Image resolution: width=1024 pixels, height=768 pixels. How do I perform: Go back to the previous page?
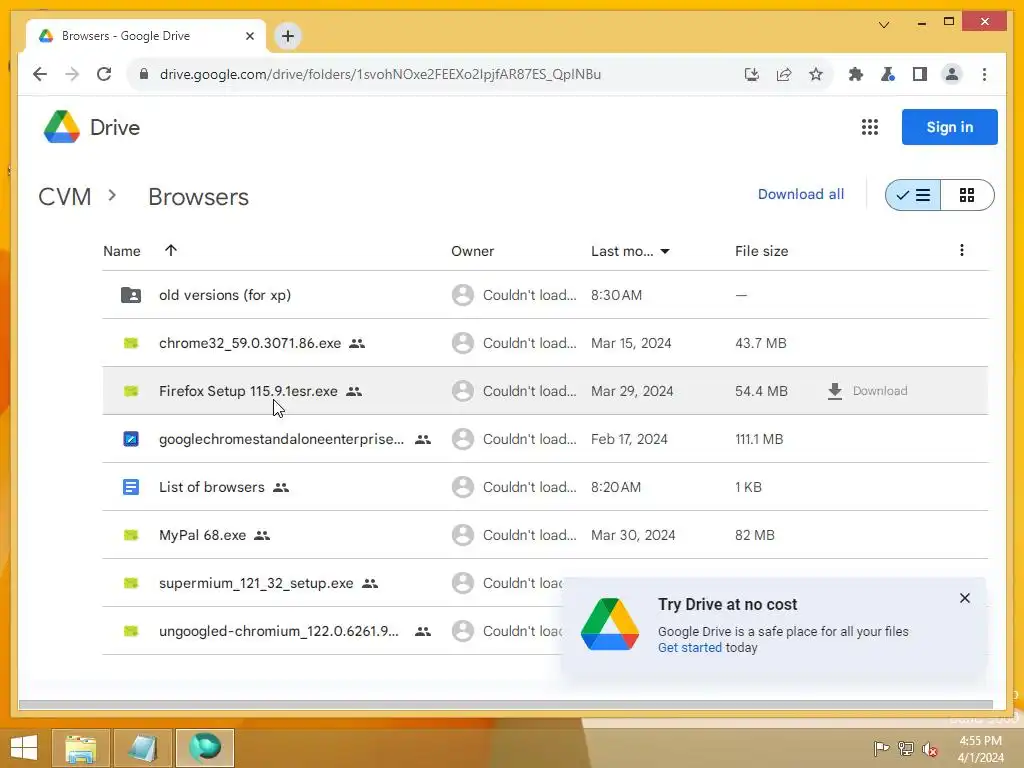pos(40,74)
